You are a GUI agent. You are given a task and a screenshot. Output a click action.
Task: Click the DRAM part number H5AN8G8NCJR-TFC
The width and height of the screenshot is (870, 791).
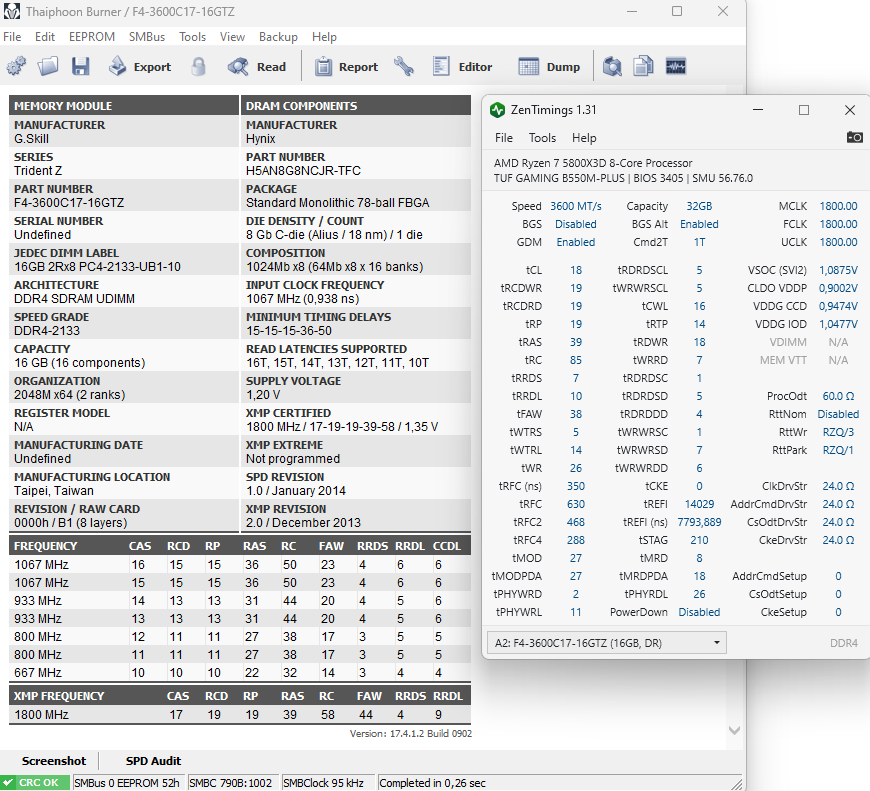pos(303,170)
